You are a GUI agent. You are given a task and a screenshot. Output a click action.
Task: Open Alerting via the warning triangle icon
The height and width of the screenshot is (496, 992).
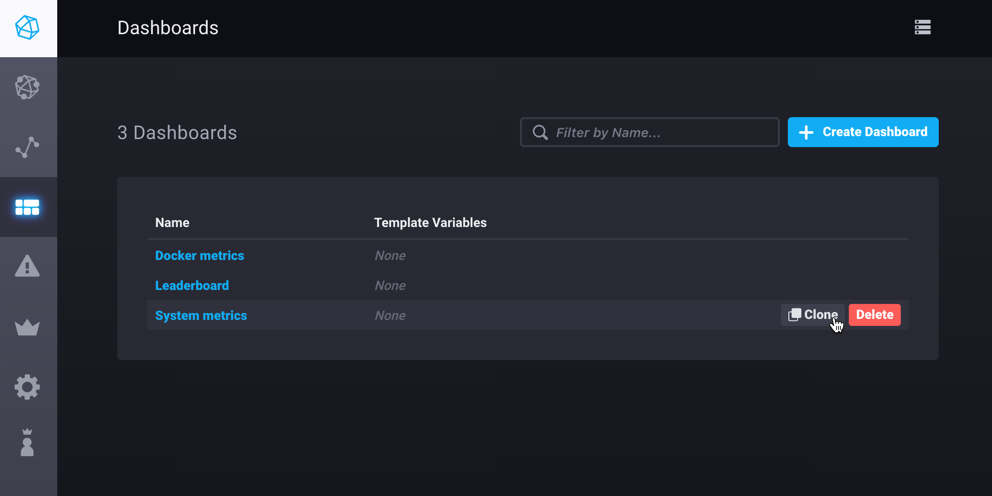[x=28, y=266]
